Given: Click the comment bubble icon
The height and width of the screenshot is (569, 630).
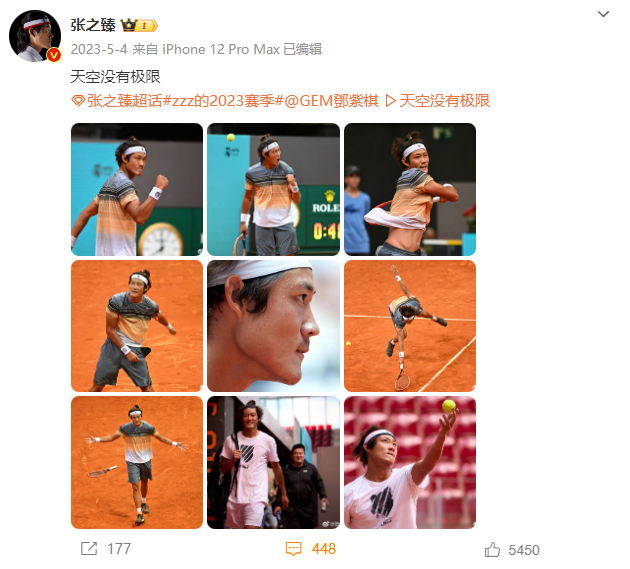Looking at the screenshot, I should pos(293,549).
